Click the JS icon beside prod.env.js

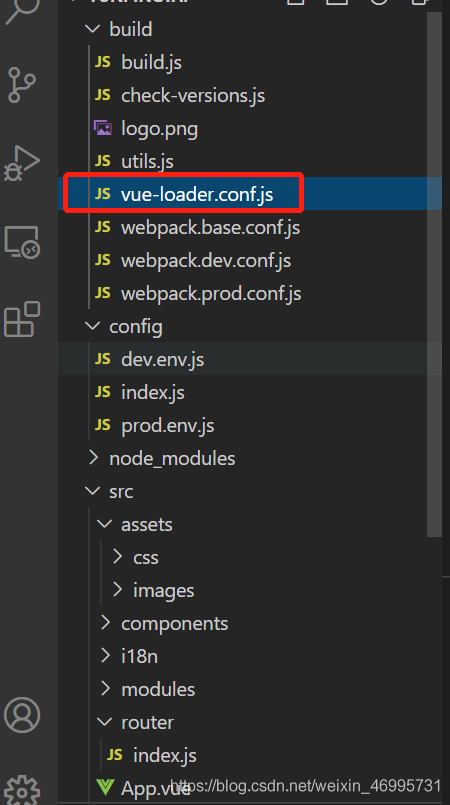click(103, 425)
